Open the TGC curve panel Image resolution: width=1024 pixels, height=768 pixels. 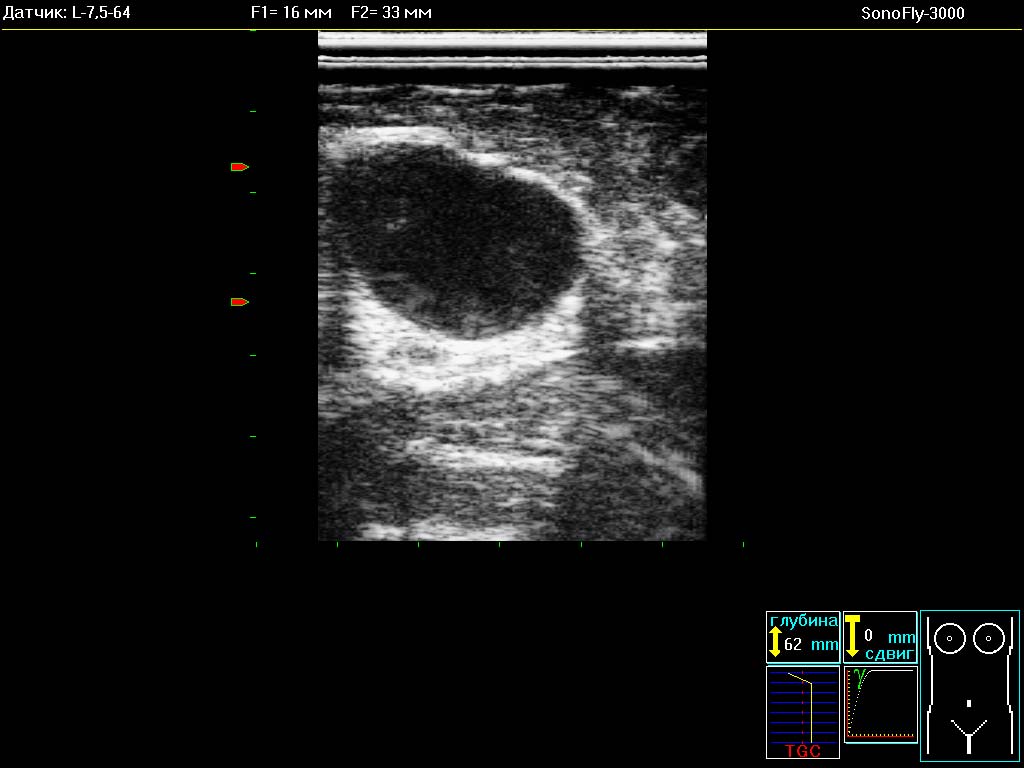tap(803, 712)
